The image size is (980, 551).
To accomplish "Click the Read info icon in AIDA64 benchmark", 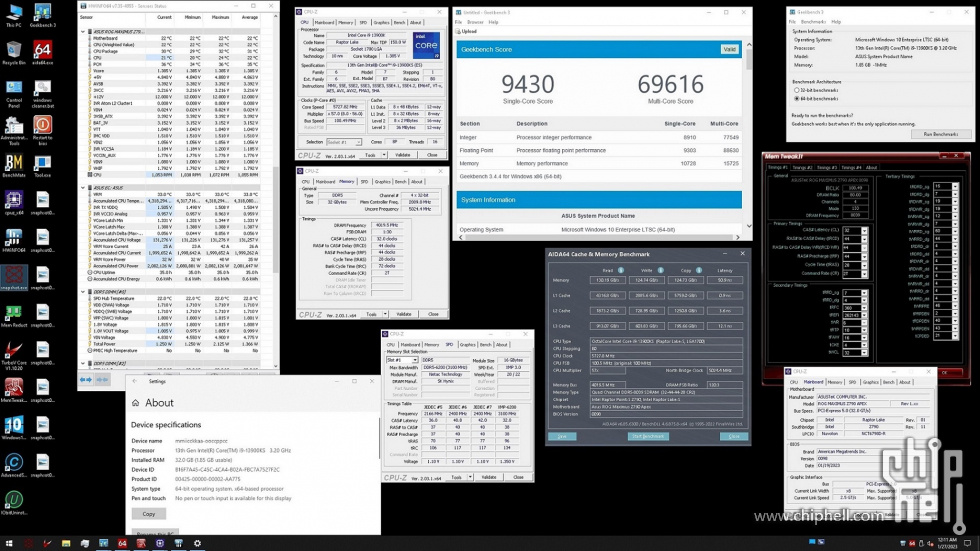I will [x=621, y=271].
